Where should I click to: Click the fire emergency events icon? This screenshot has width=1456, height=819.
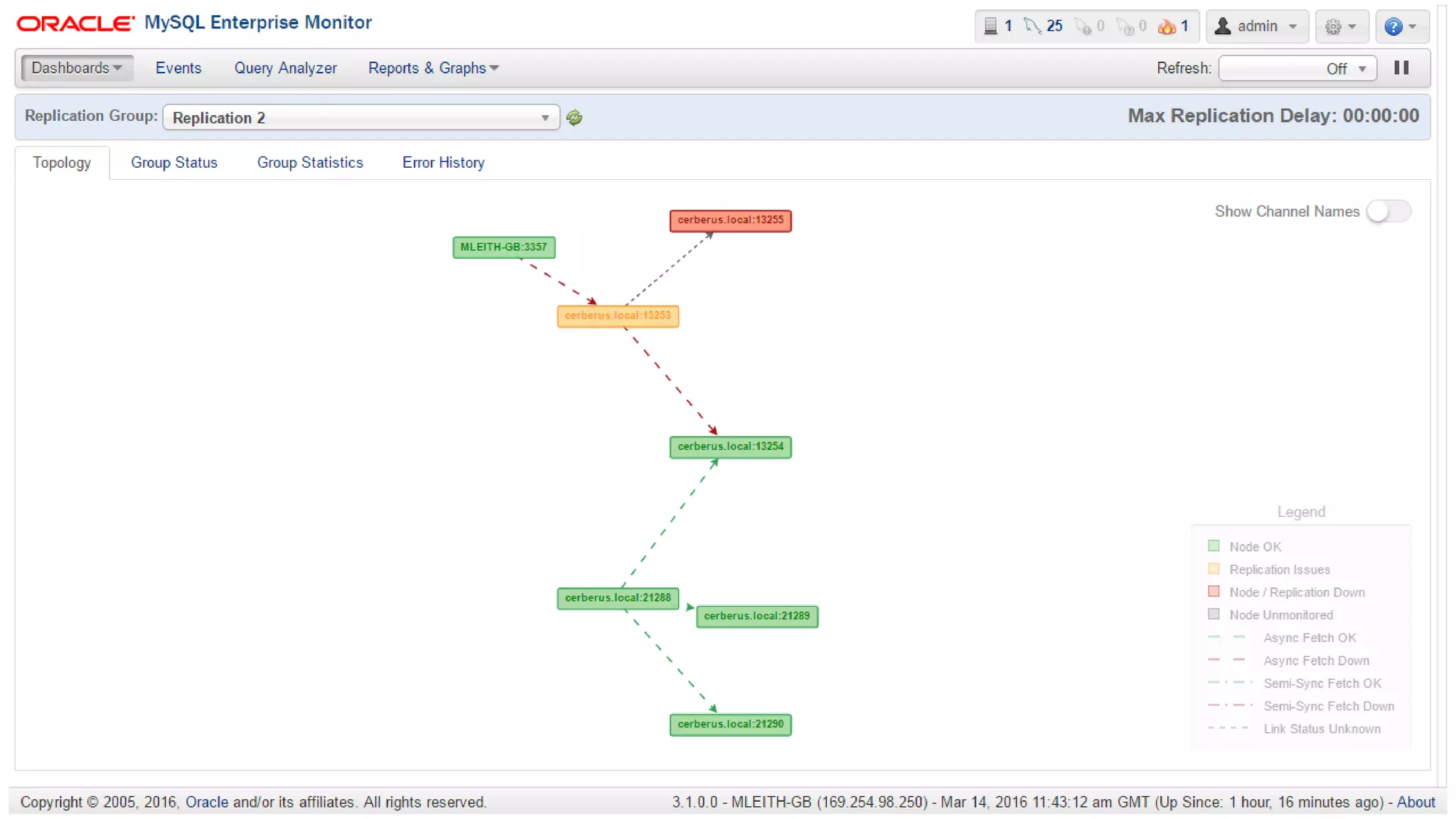[x=1167, y=26]
